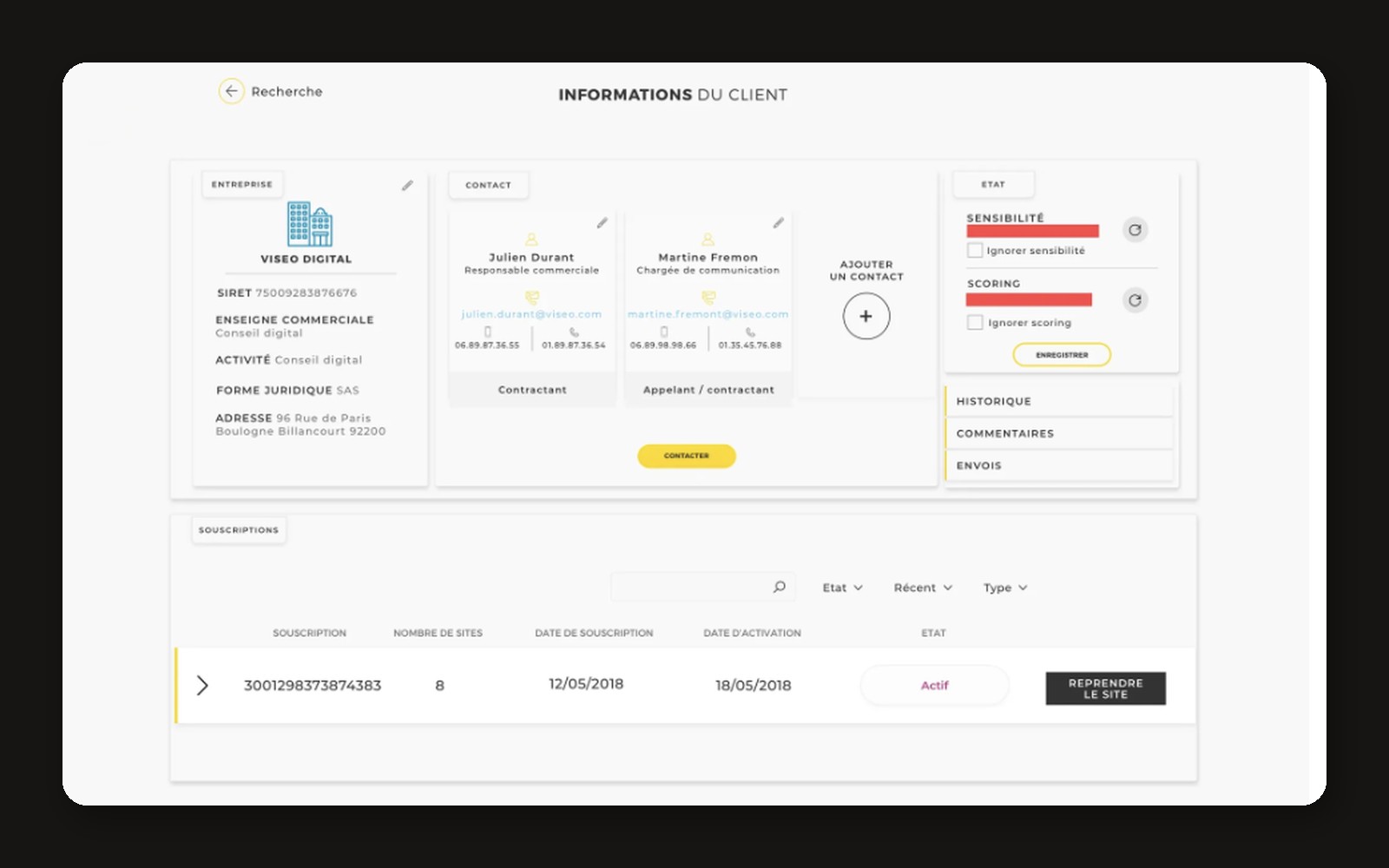Click the address 96 Rue de Paris
This screenshot has width=1389, height=868.
point(323,418)
